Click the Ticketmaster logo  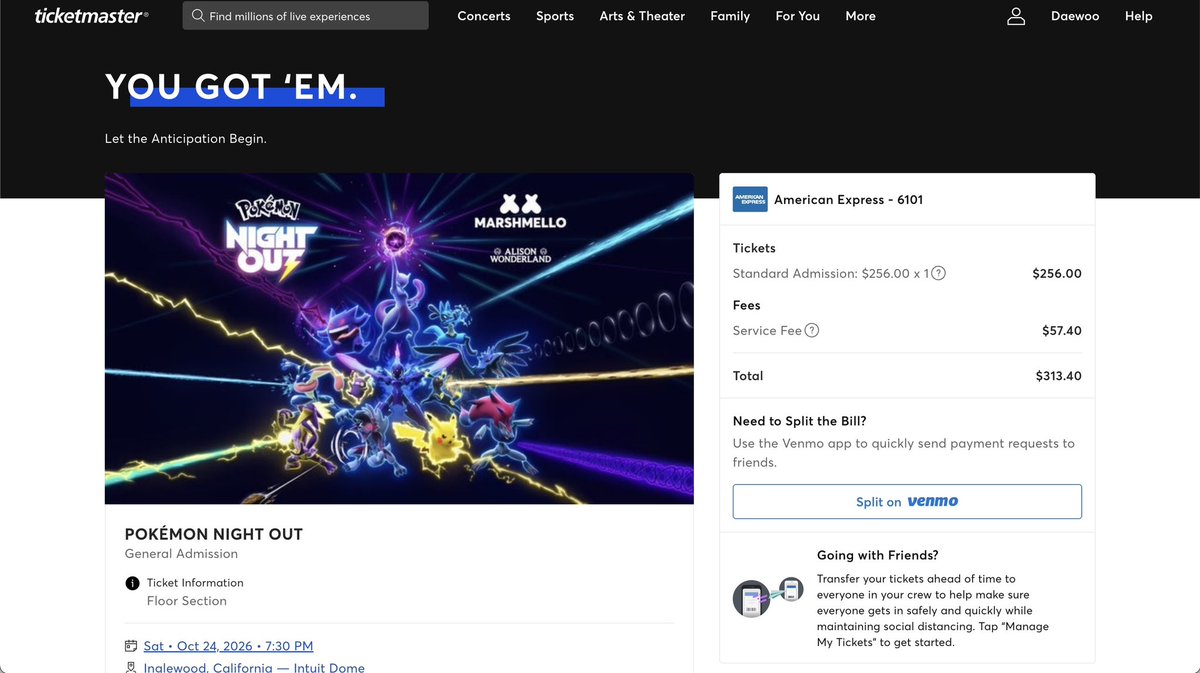point(92,16)
